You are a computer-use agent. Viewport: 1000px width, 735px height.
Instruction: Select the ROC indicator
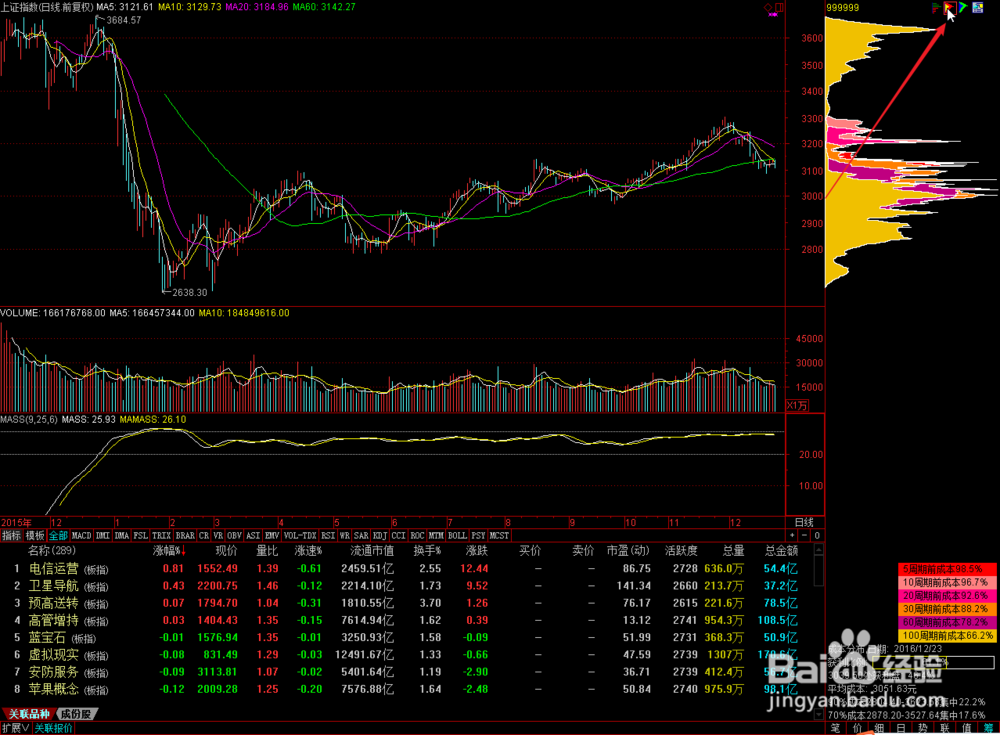pyautogui.click(x=418, y=535)
